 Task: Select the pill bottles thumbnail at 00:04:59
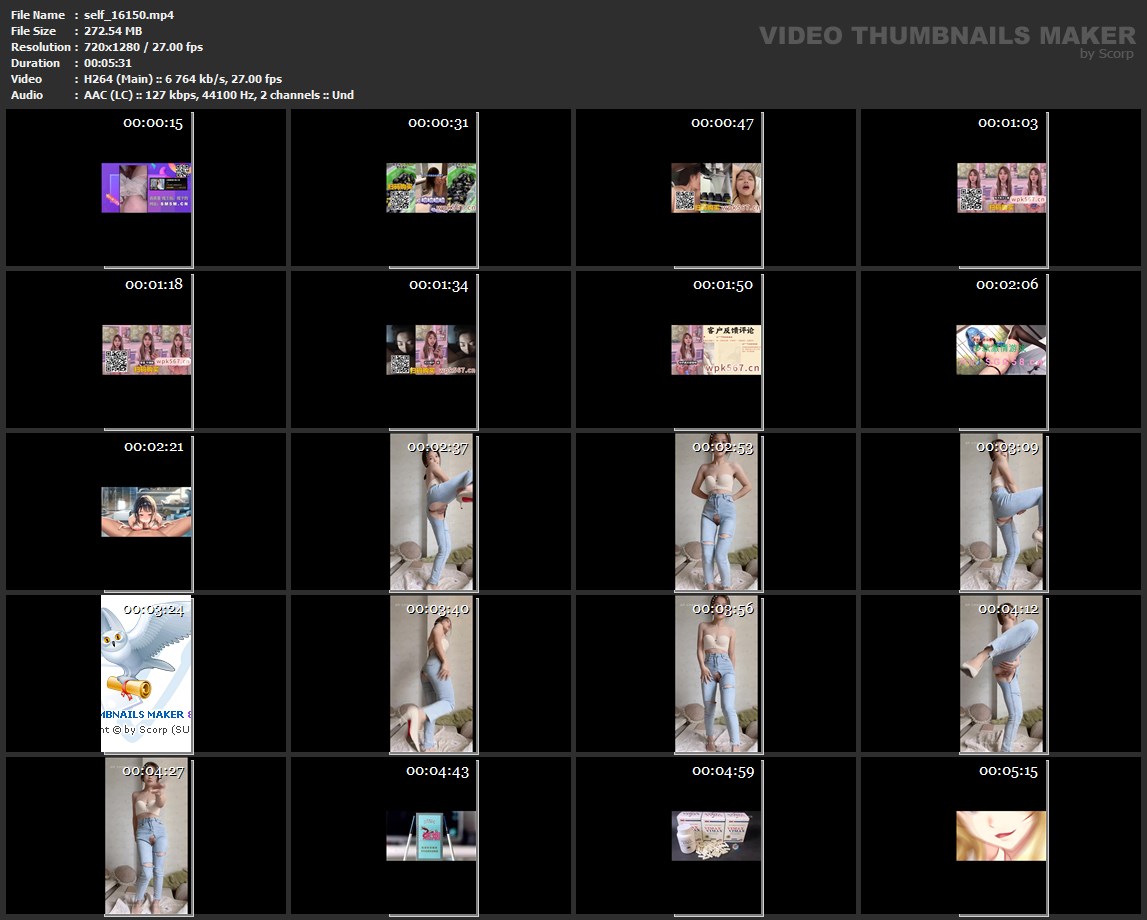(x=716, y=836)
